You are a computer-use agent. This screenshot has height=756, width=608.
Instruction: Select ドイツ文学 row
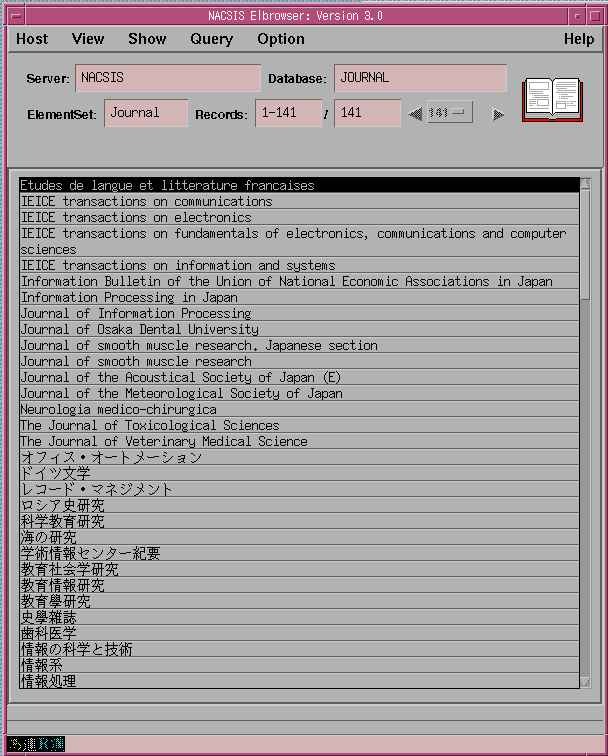[299, 473]
